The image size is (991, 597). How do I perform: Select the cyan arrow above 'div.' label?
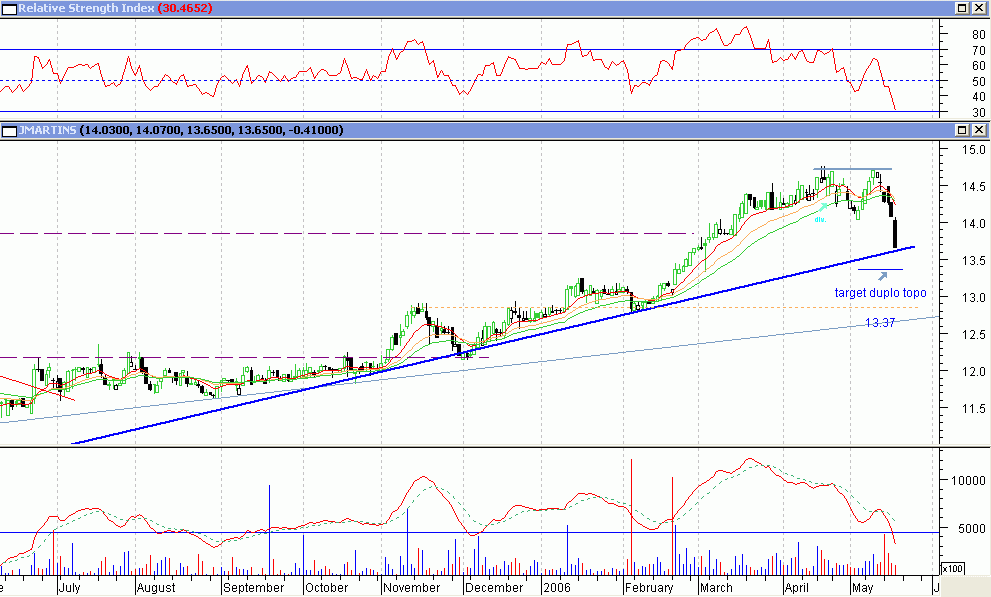click(x=823, y=208)
